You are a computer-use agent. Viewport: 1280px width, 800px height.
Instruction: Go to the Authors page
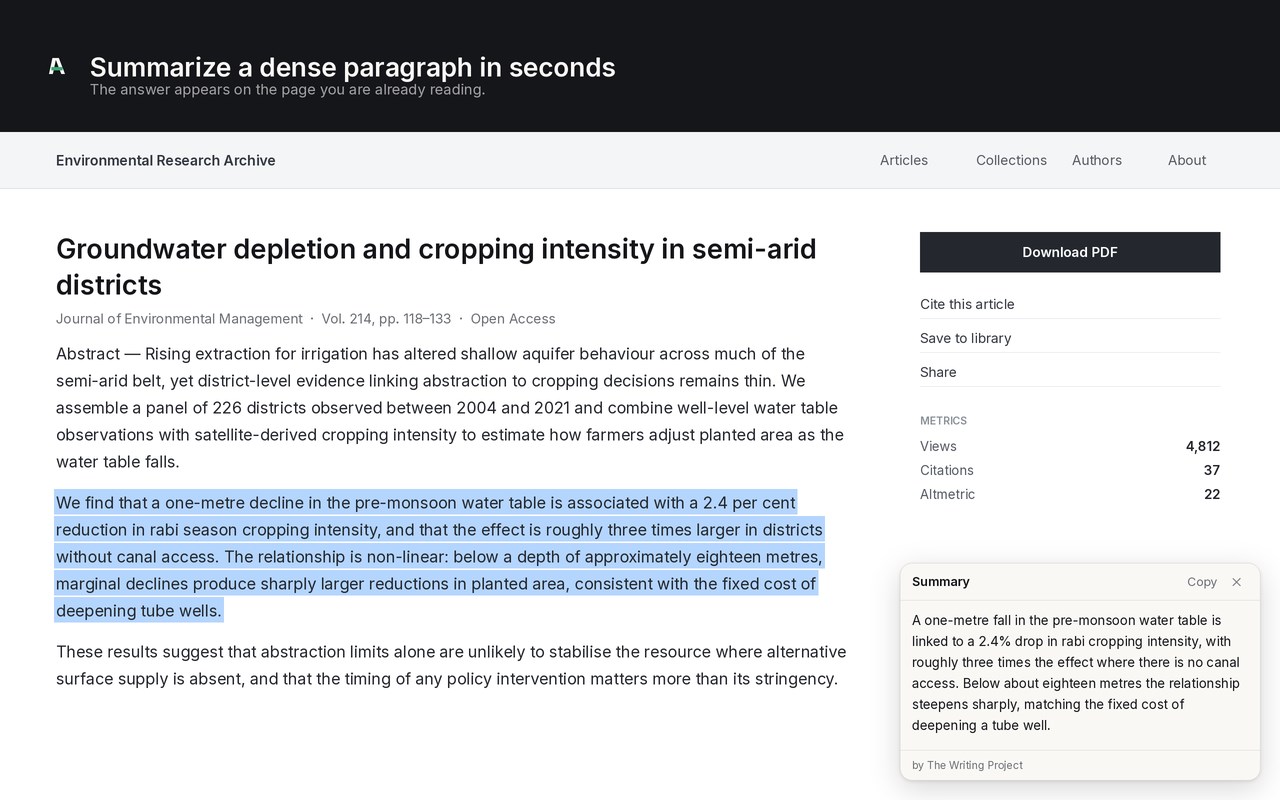tap(1097, 160)
